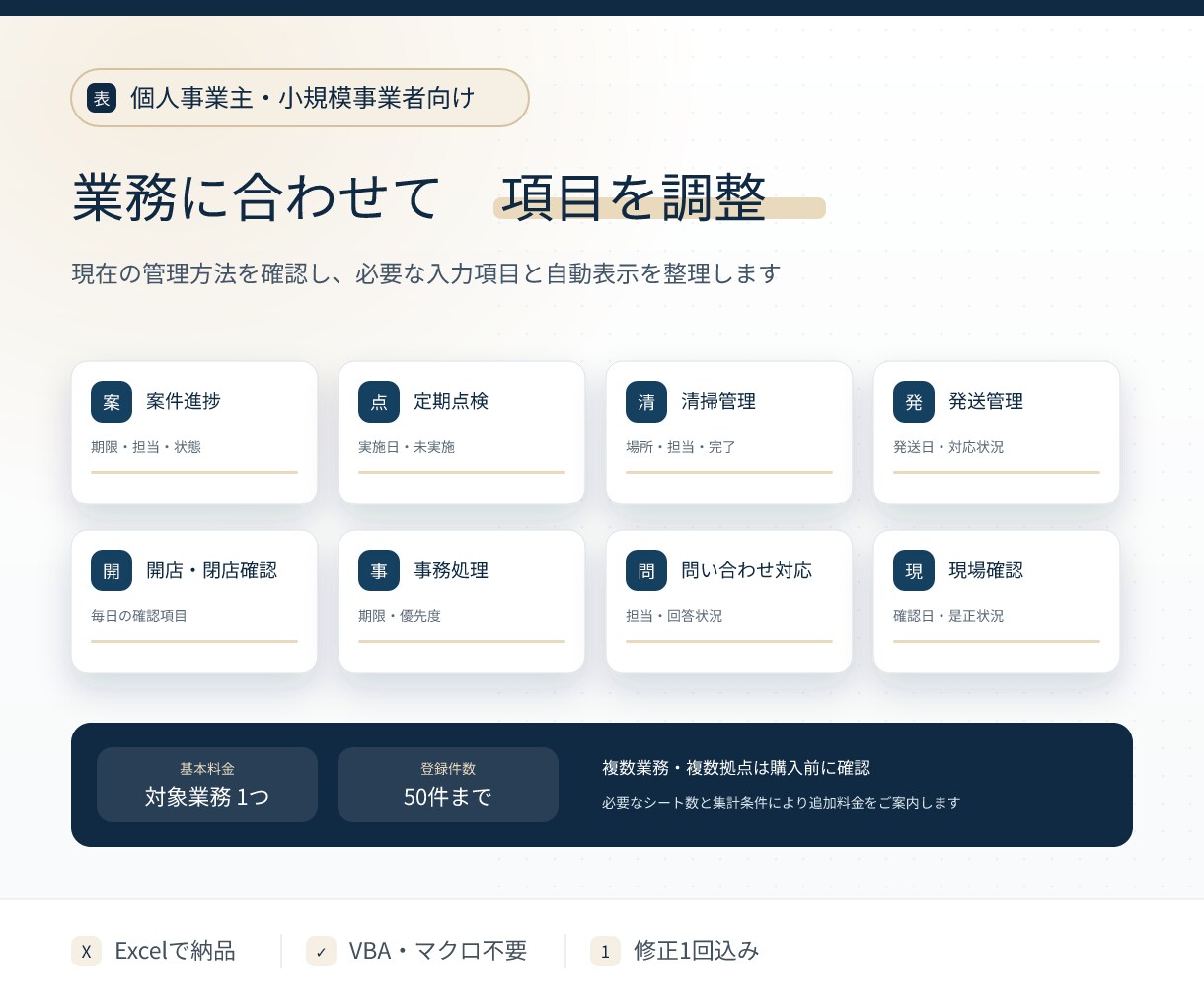Image resolution: width=1204 pixels, height=1003 pixels.
Task: Click the 発送日・対応状況 subtitle
Action: (x=948, y=447)
